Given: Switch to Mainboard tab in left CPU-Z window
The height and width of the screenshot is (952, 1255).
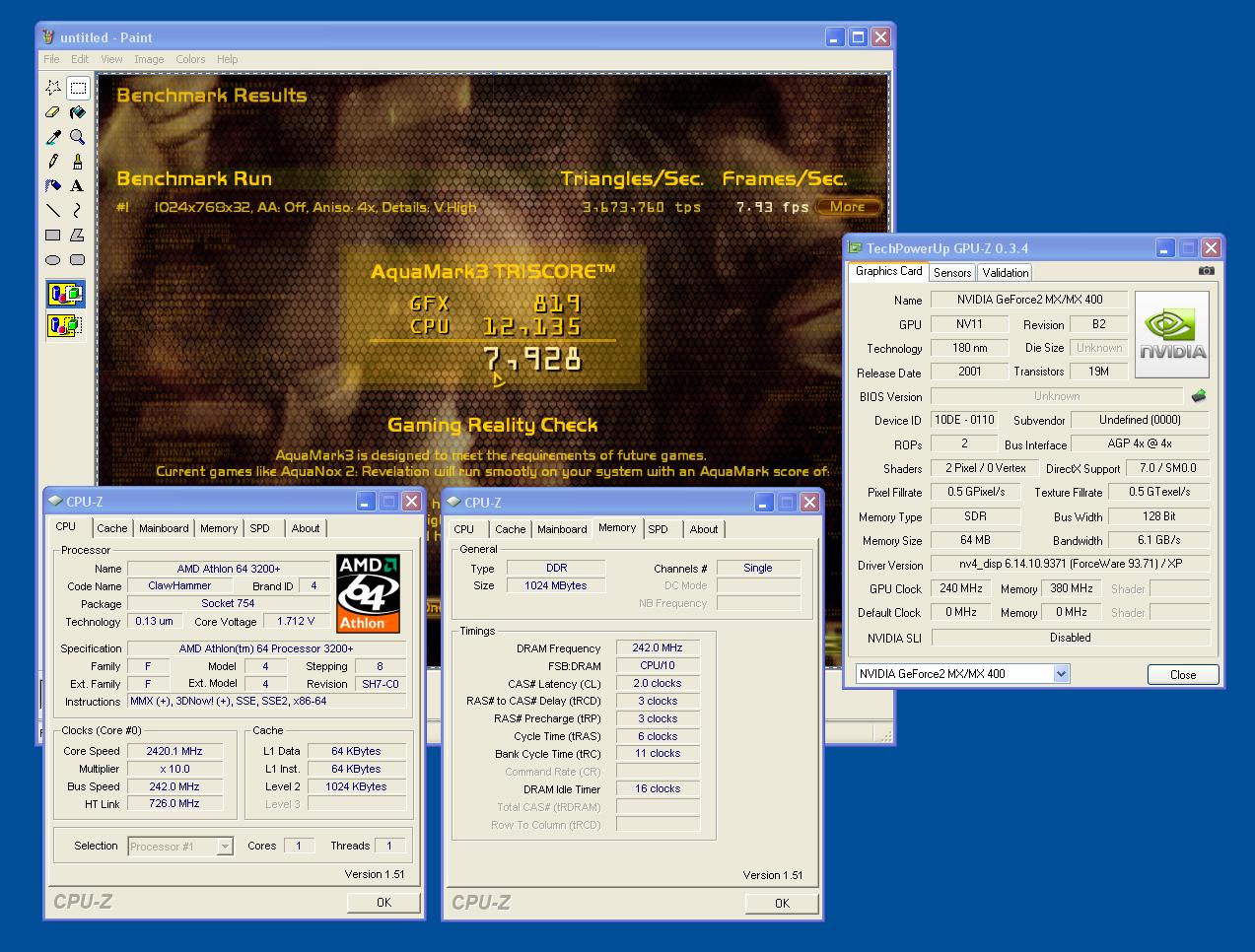Looking at the screenshot, I should pos(164,529).
